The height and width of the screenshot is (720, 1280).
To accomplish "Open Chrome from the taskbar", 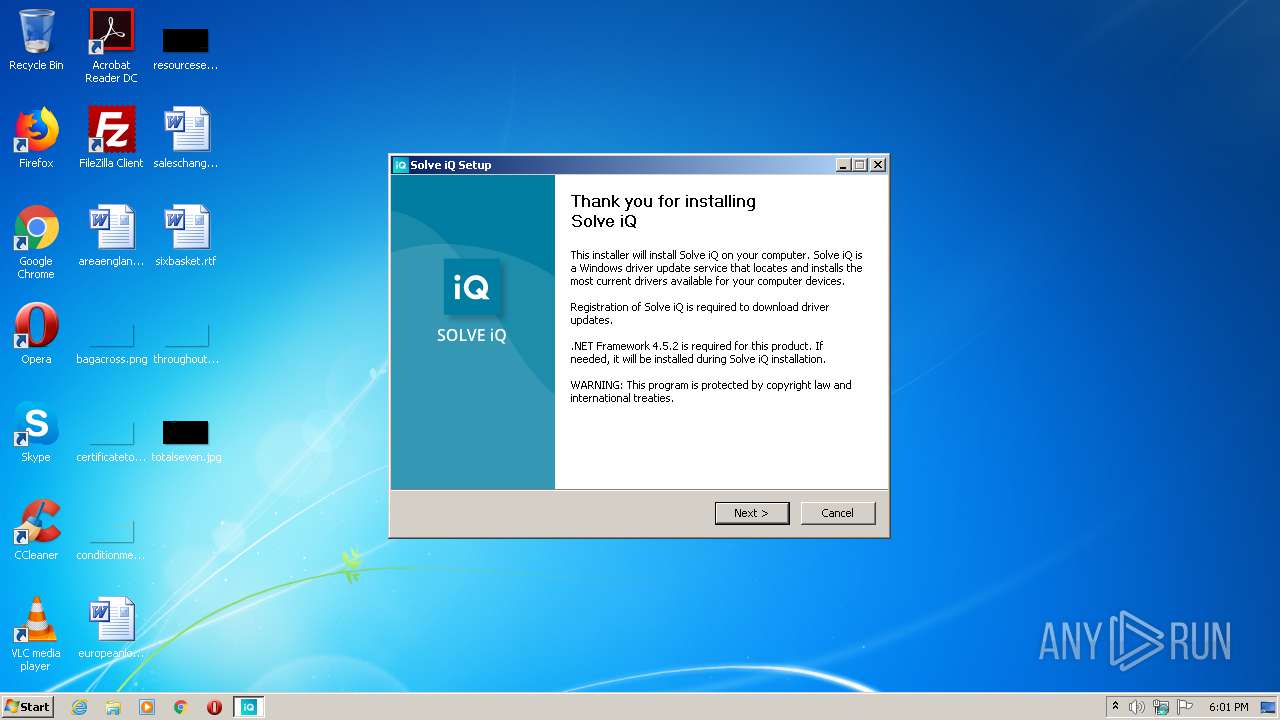I will click(181, 707).
